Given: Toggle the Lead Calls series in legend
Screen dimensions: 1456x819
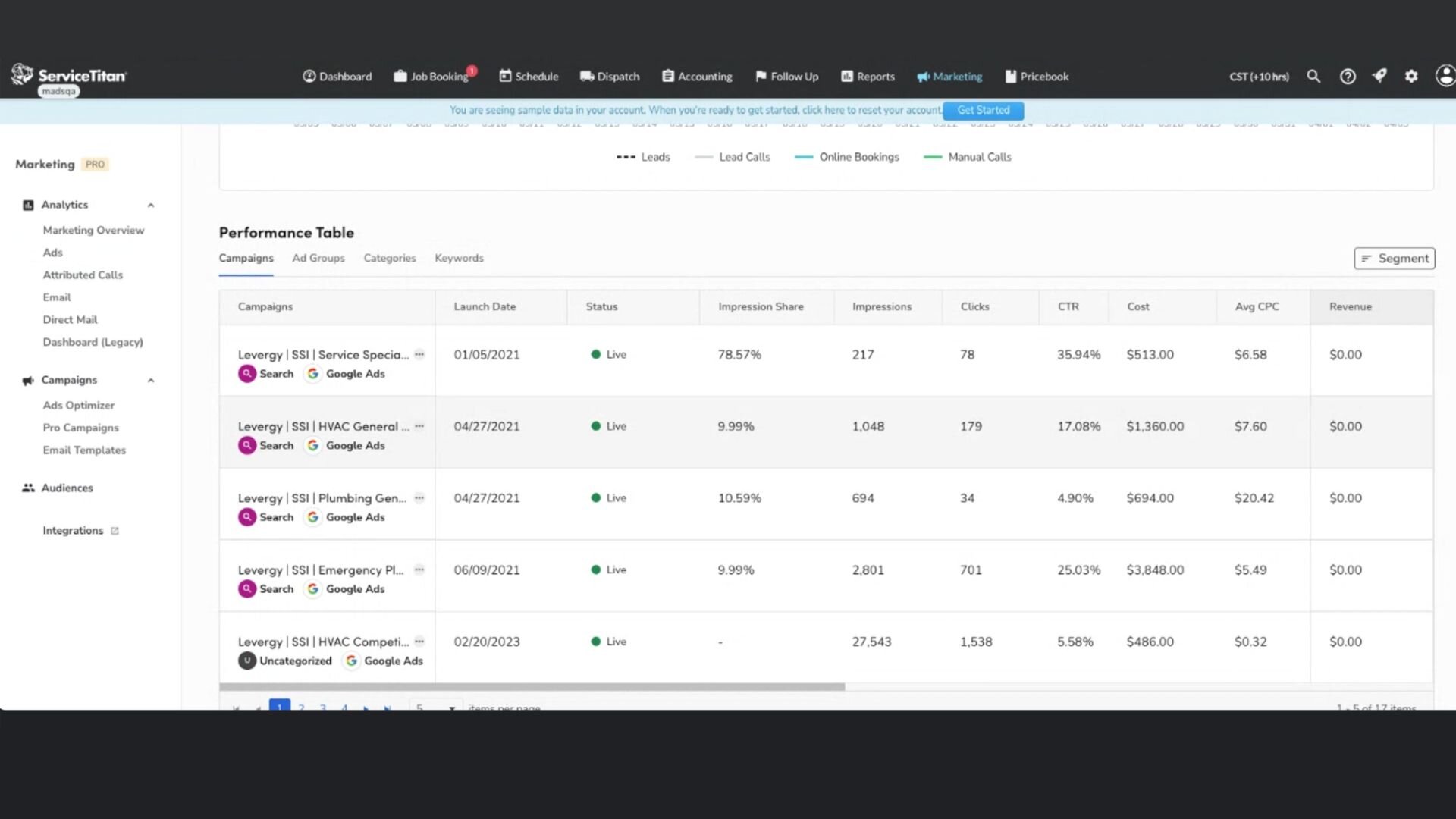Looking at the screenshot, I should [733, 157].
